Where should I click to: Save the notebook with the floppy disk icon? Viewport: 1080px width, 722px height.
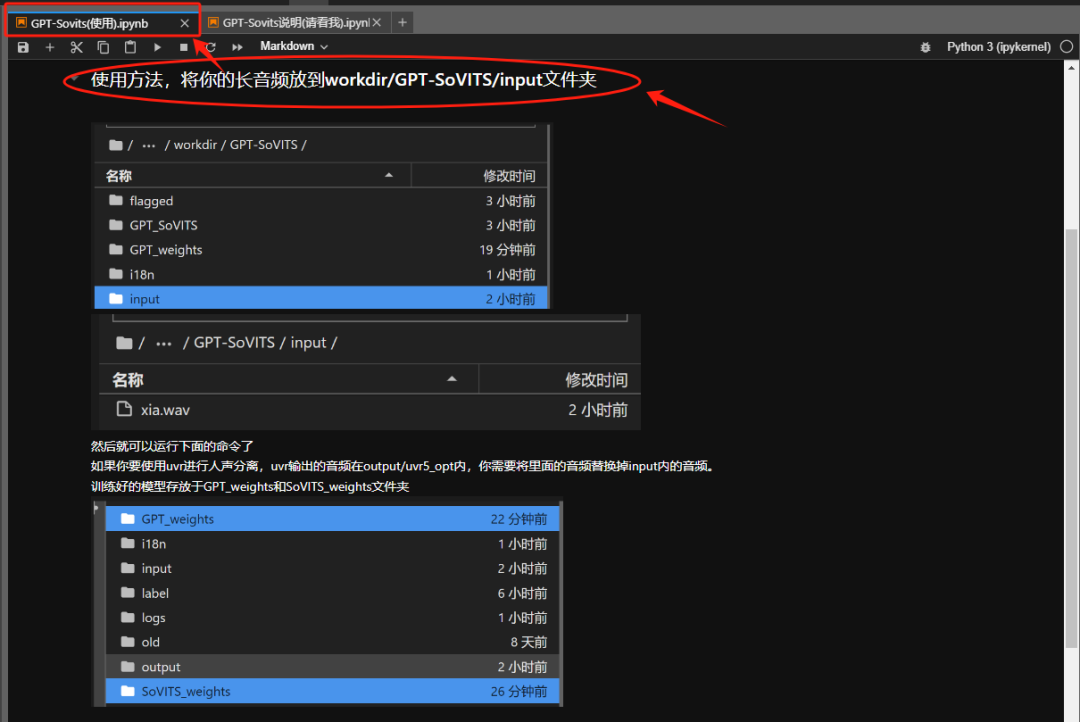tap(23, 47)
